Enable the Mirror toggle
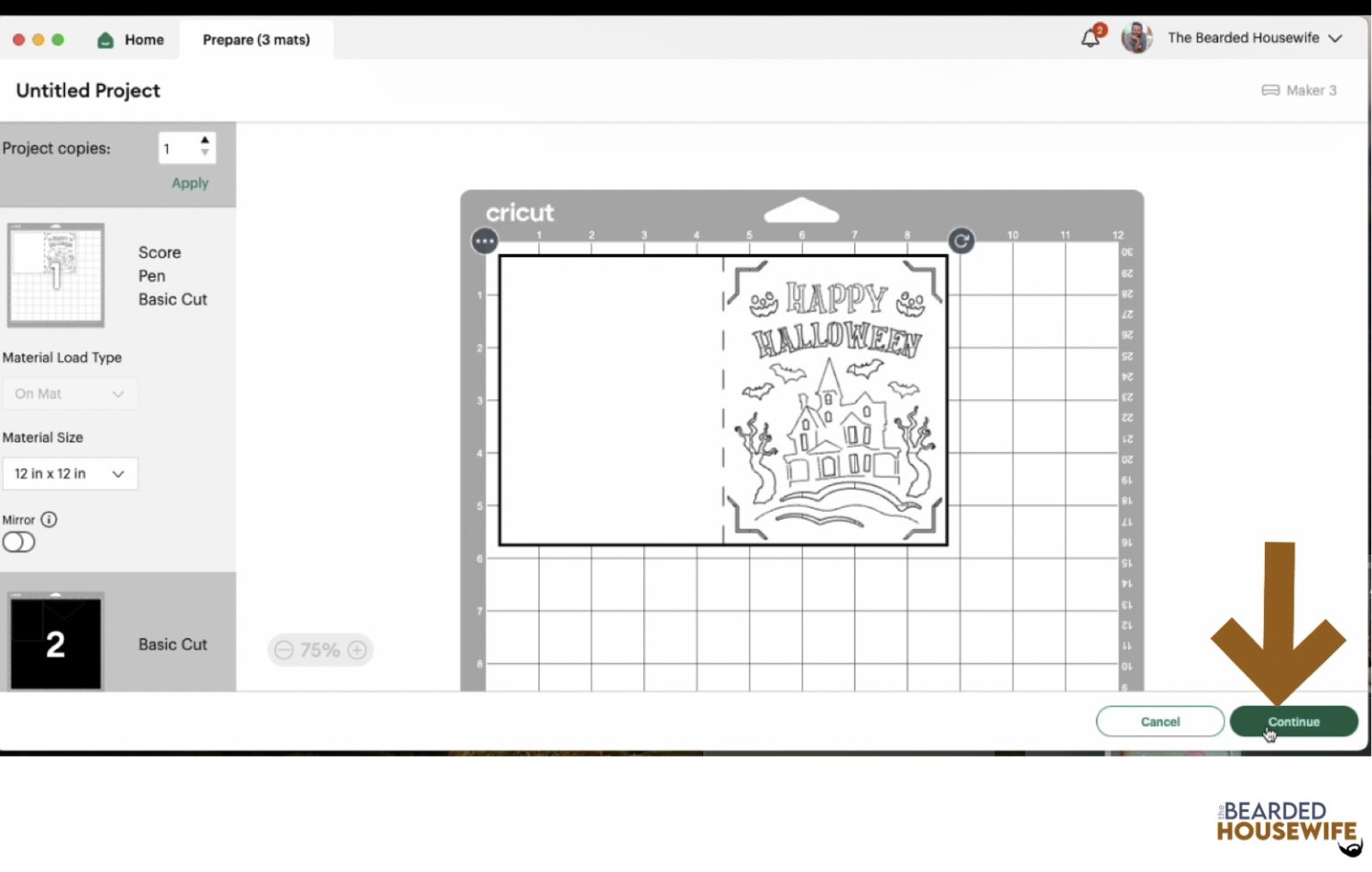Viewport: 1372px width, 872px height. [19, 541]
